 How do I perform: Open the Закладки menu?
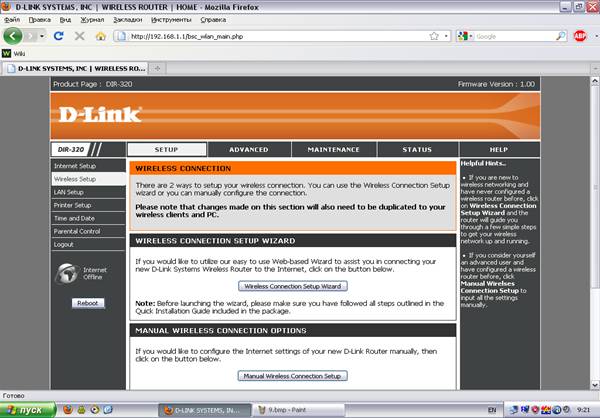click(127, 20)
